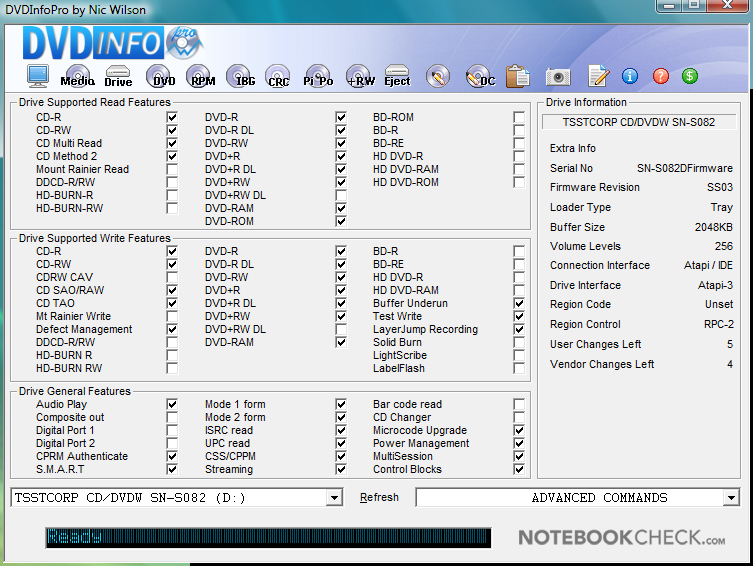753x566 pixels.
Task: Toggle Mount Rainier Read checkbox
Action: pos(172,169)
